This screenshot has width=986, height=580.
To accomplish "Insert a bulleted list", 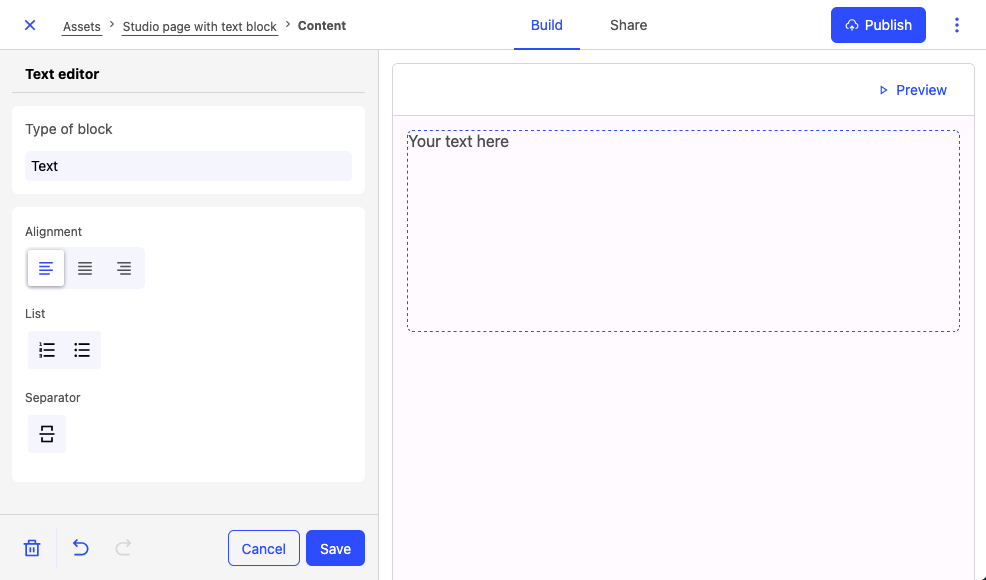I will click(82, 350).
